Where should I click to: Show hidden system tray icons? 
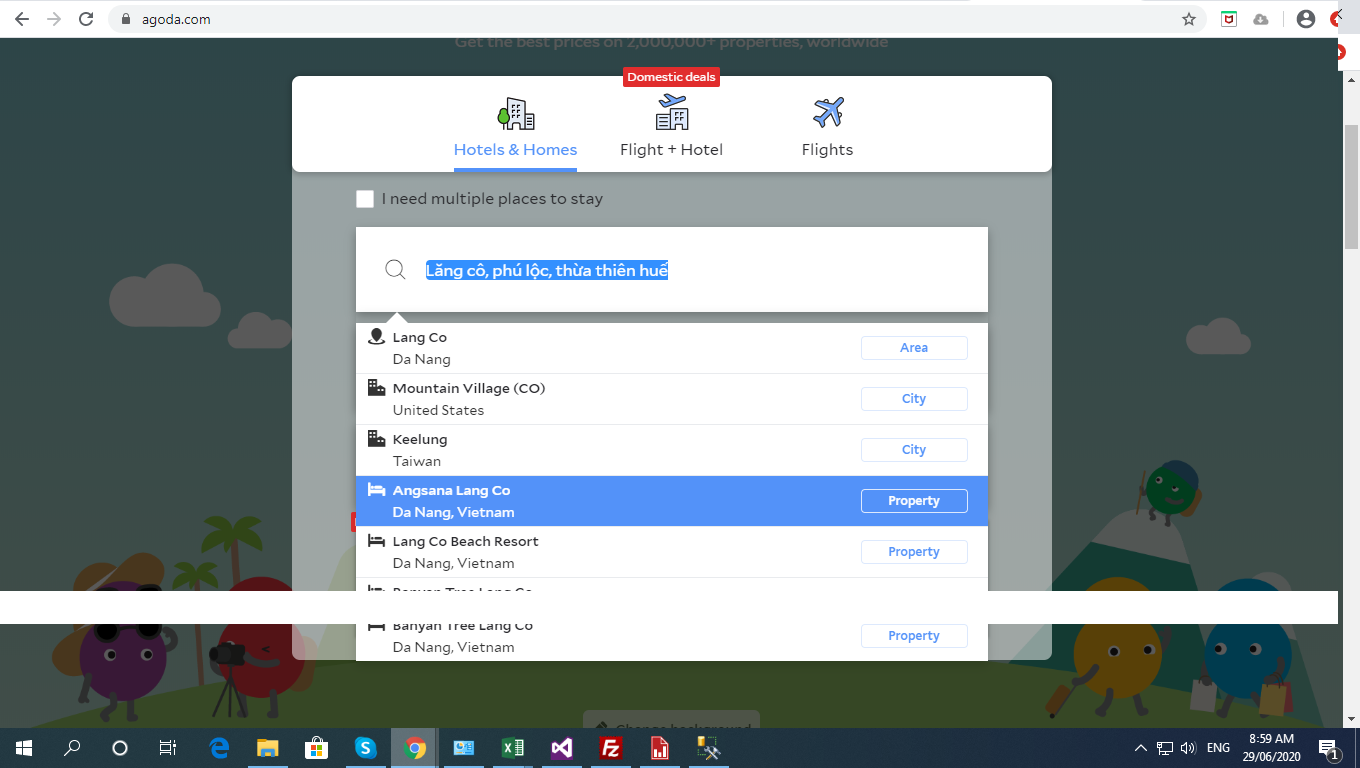pos(1141,748)
